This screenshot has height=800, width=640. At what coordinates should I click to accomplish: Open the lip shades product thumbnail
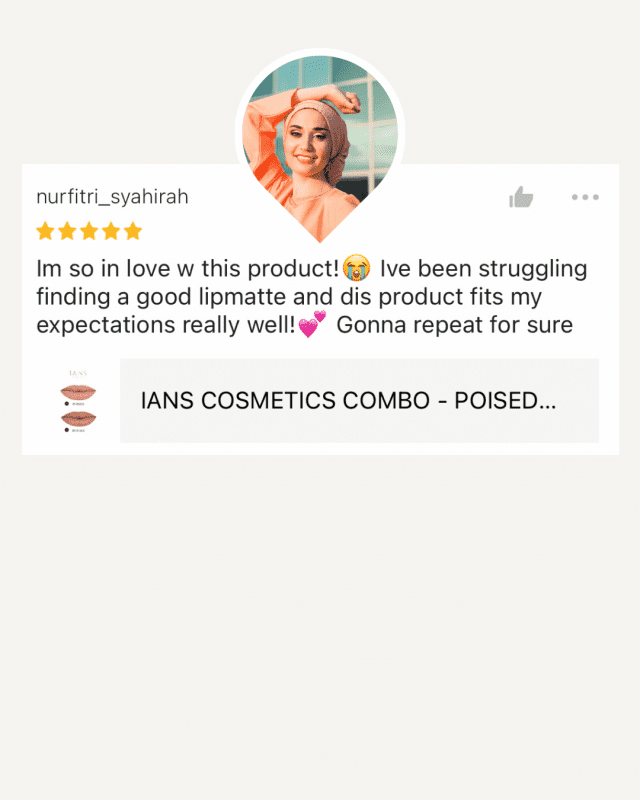(78, 401)
